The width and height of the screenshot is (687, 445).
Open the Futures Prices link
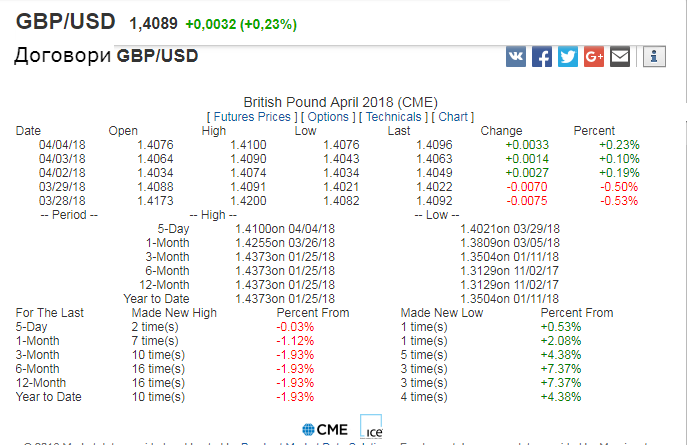[252, 117]
